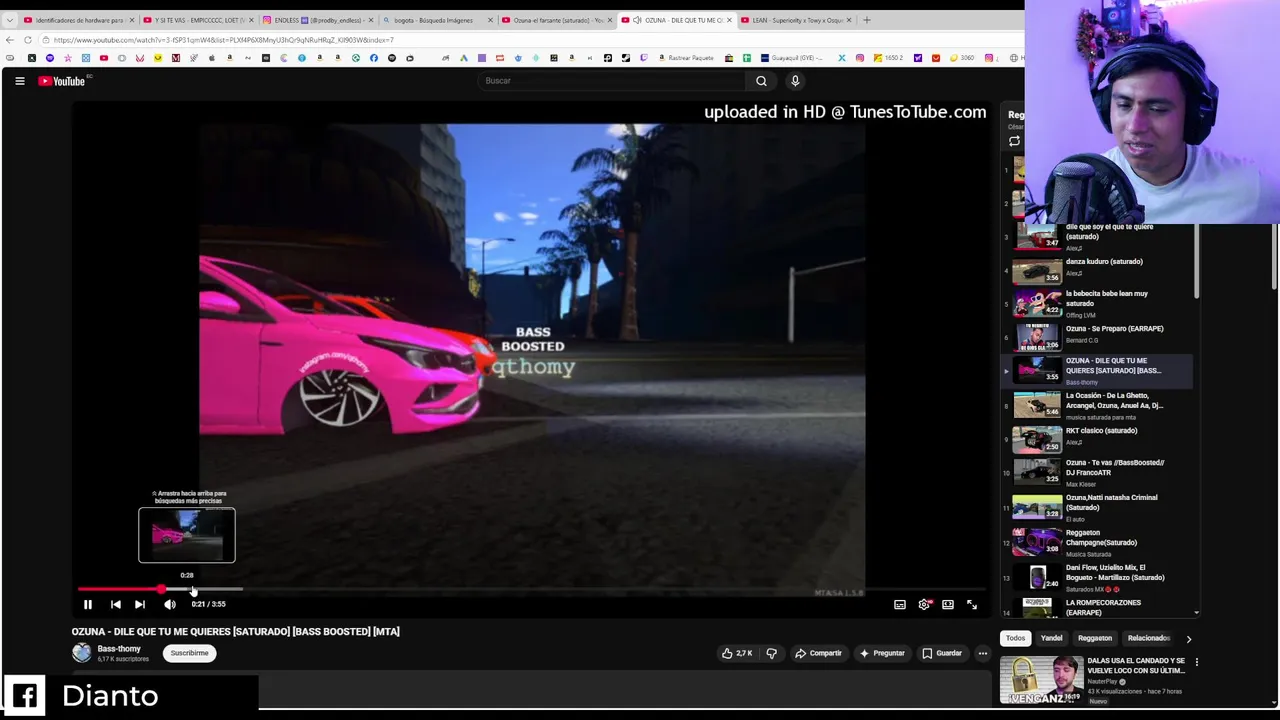Screen dimensions: 1280x720
Task: Select the Todos filter chip
Action: 1015,638
